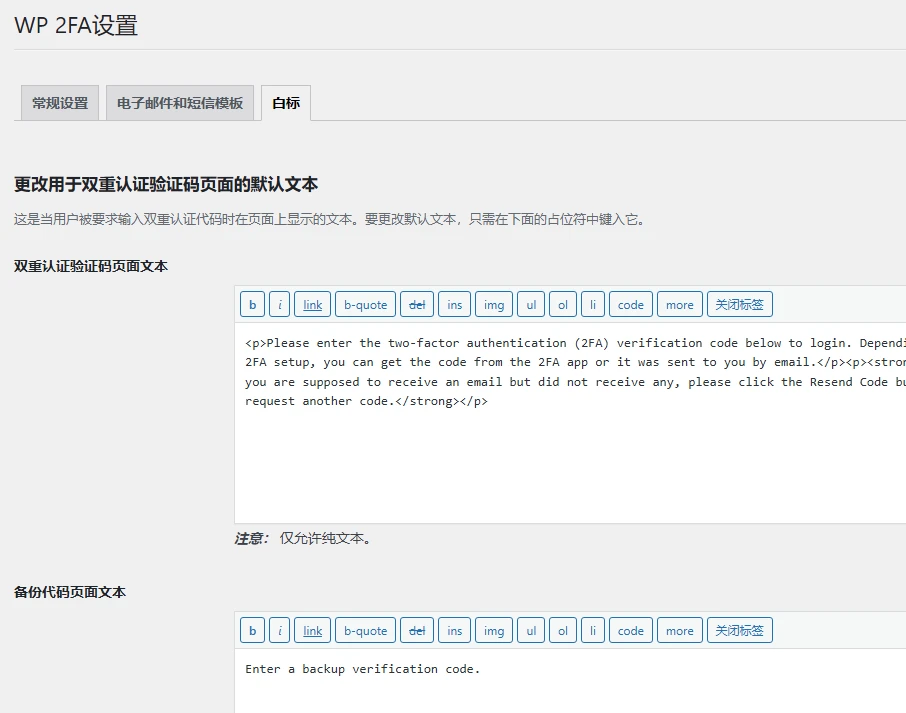Apply strikethrough with the del button
Screen dimensions: 906x713
417,304
